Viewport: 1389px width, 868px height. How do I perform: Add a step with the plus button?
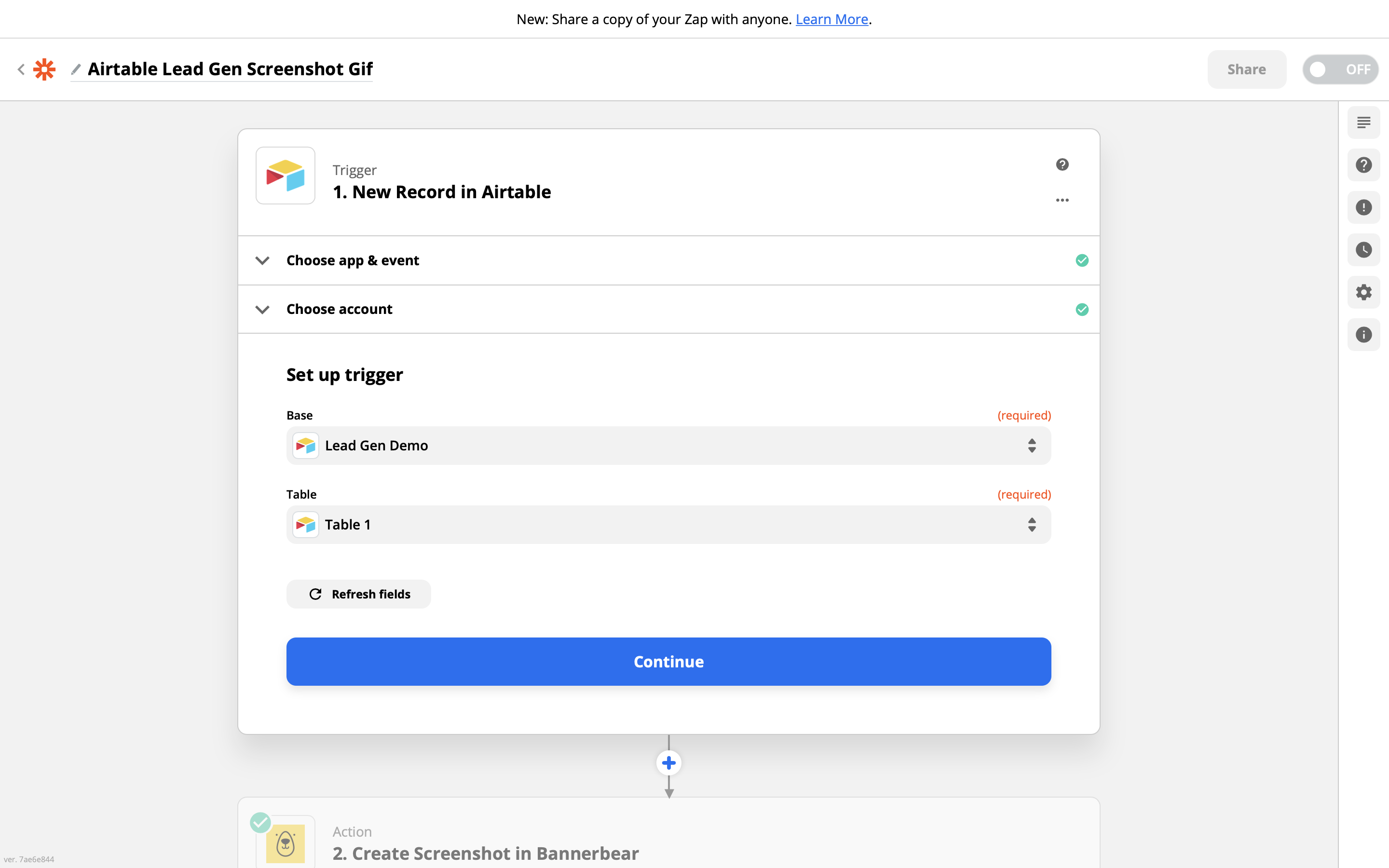[668, 763]
